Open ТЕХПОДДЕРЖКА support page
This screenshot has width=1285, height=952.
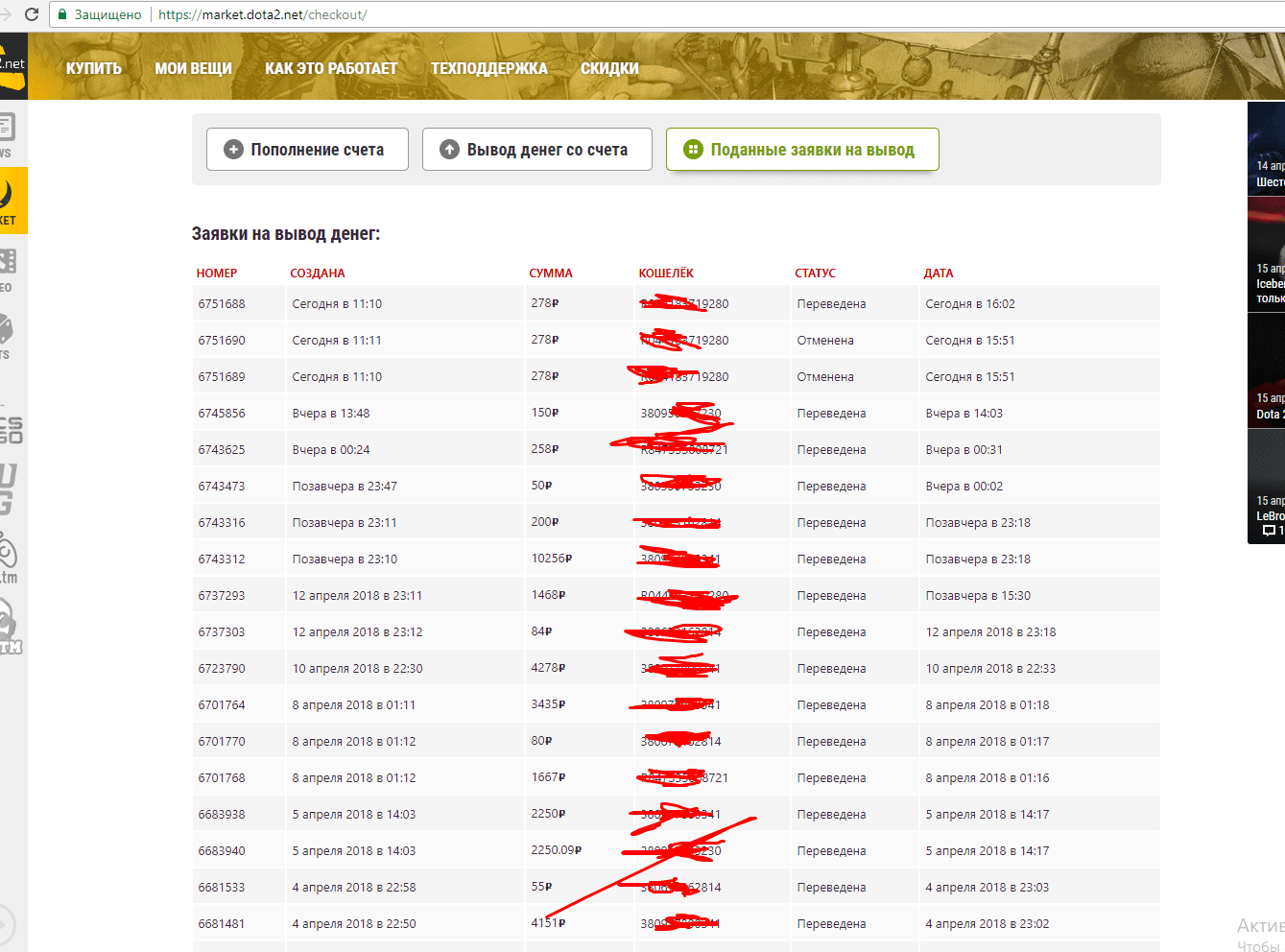point(488,68)
